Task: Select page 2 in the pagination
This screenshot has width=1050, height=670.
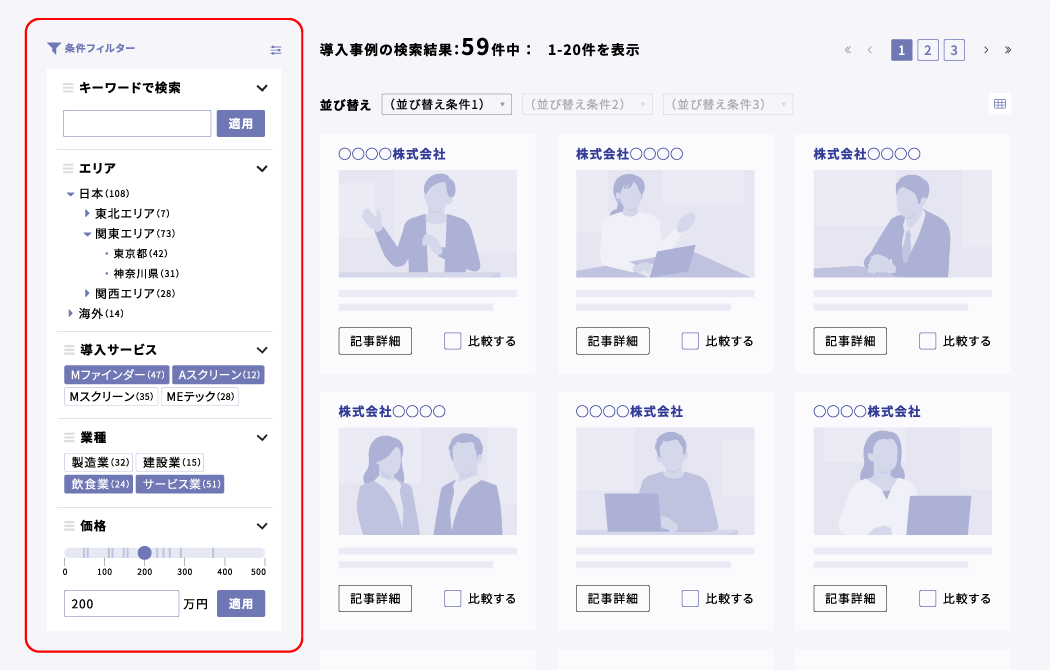Action: click(927, 48)
